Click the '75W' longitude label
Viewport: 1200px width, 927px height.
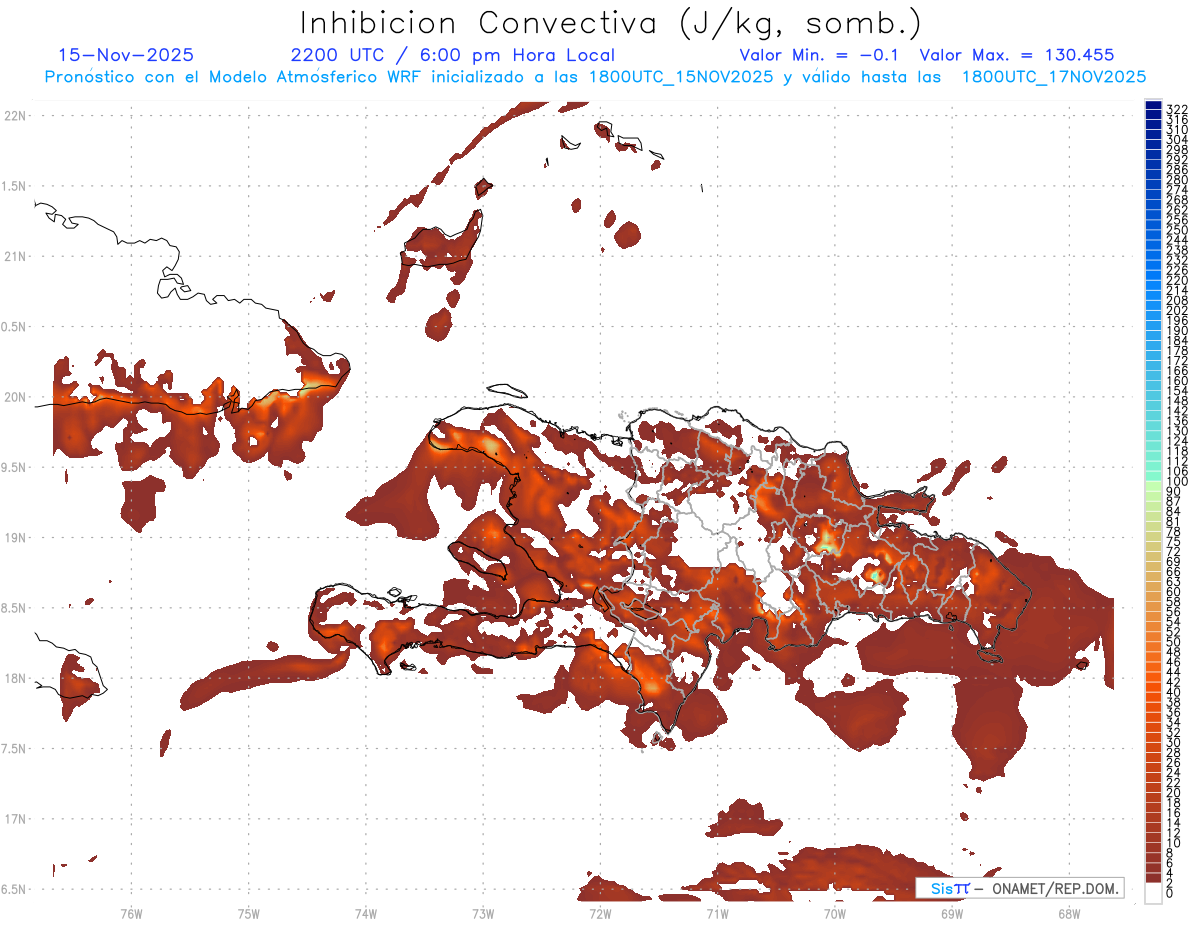point(248,913)
